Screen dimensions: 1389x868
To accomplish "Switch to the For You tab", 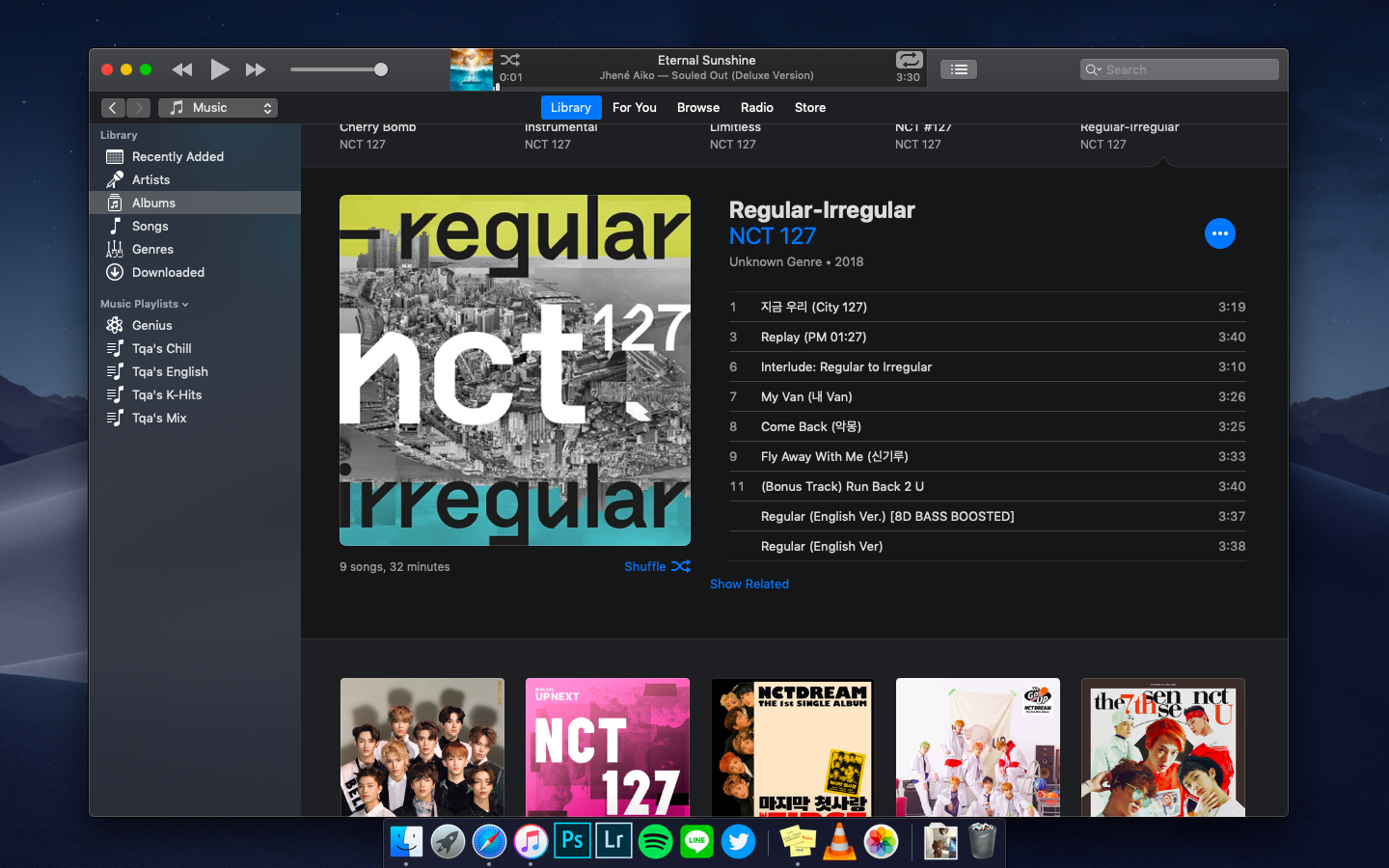I will [x=635, y=108].
